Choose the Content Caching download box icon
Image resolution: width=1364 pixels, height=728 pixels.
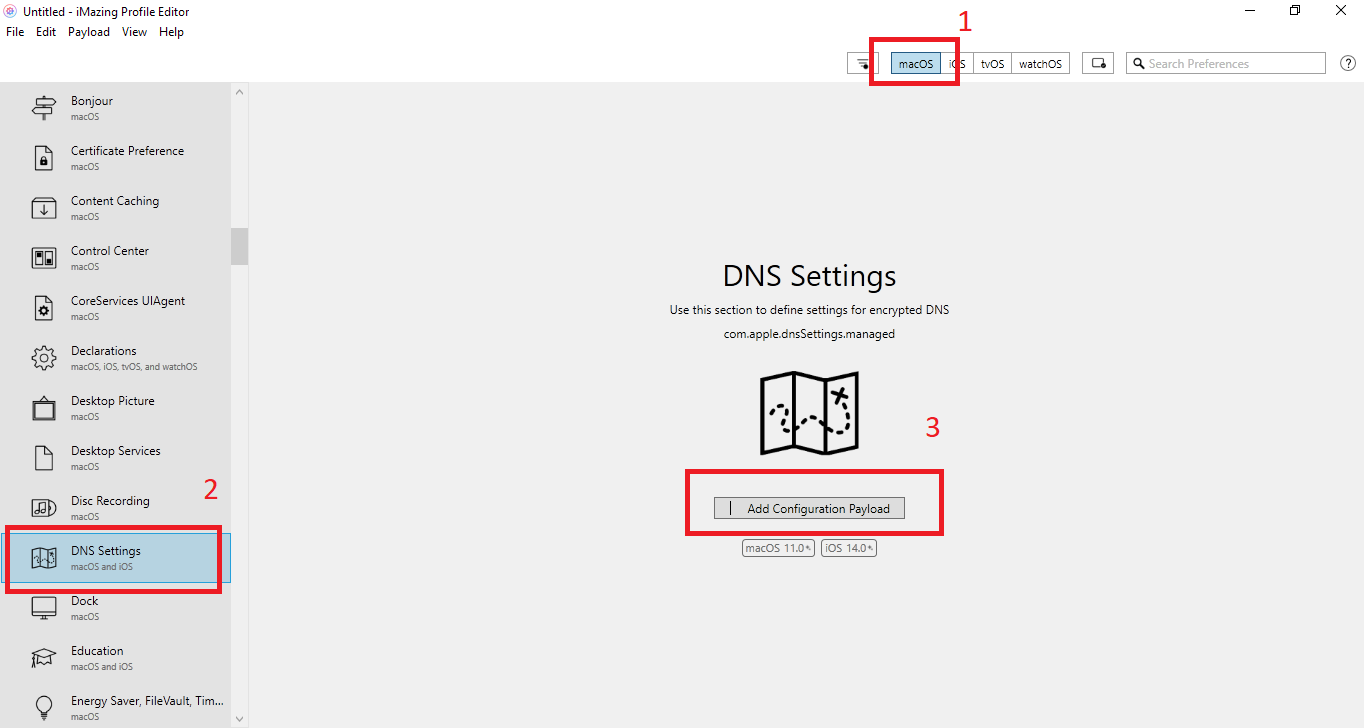click(x=44, y=208)
